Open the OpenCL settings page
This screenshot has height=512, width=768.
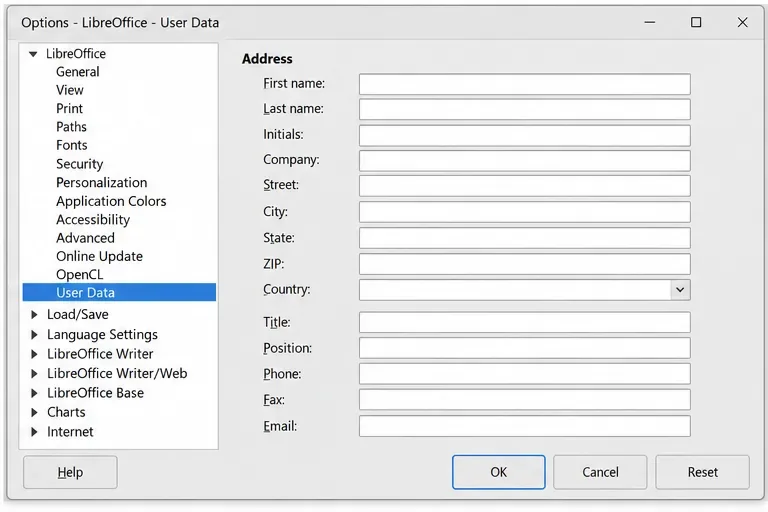pyautogui.click(x=79, y=275)
